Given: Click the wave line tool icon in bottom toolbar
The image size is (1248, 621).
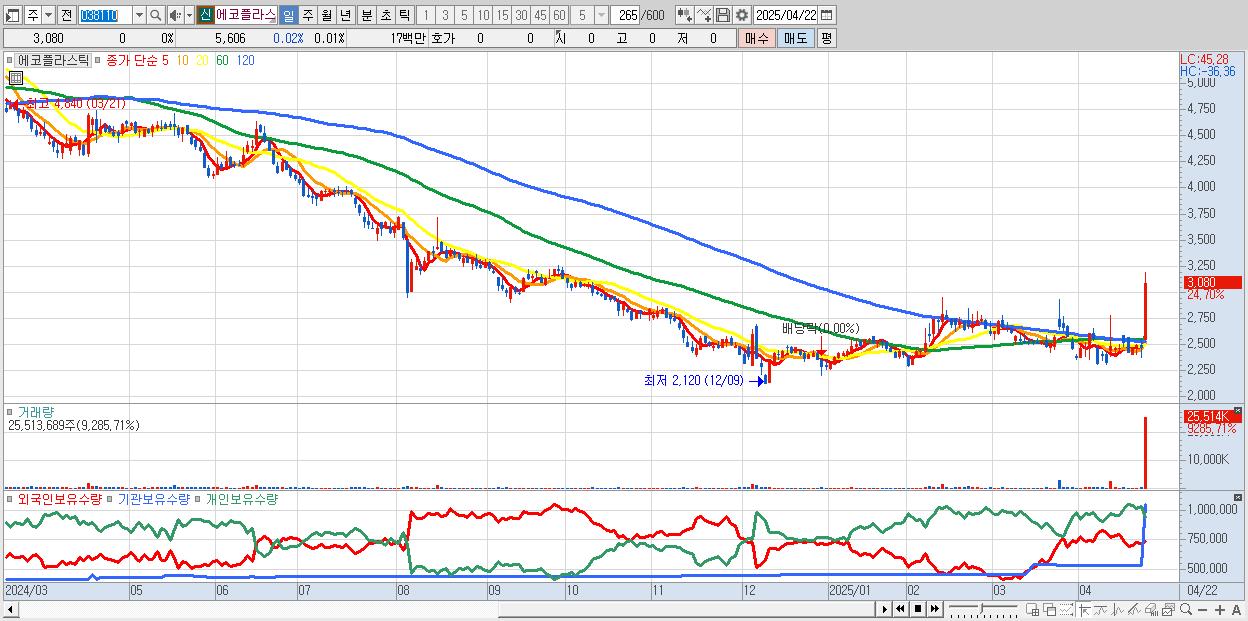Looking at the screenshot, I should point(1102,610).
